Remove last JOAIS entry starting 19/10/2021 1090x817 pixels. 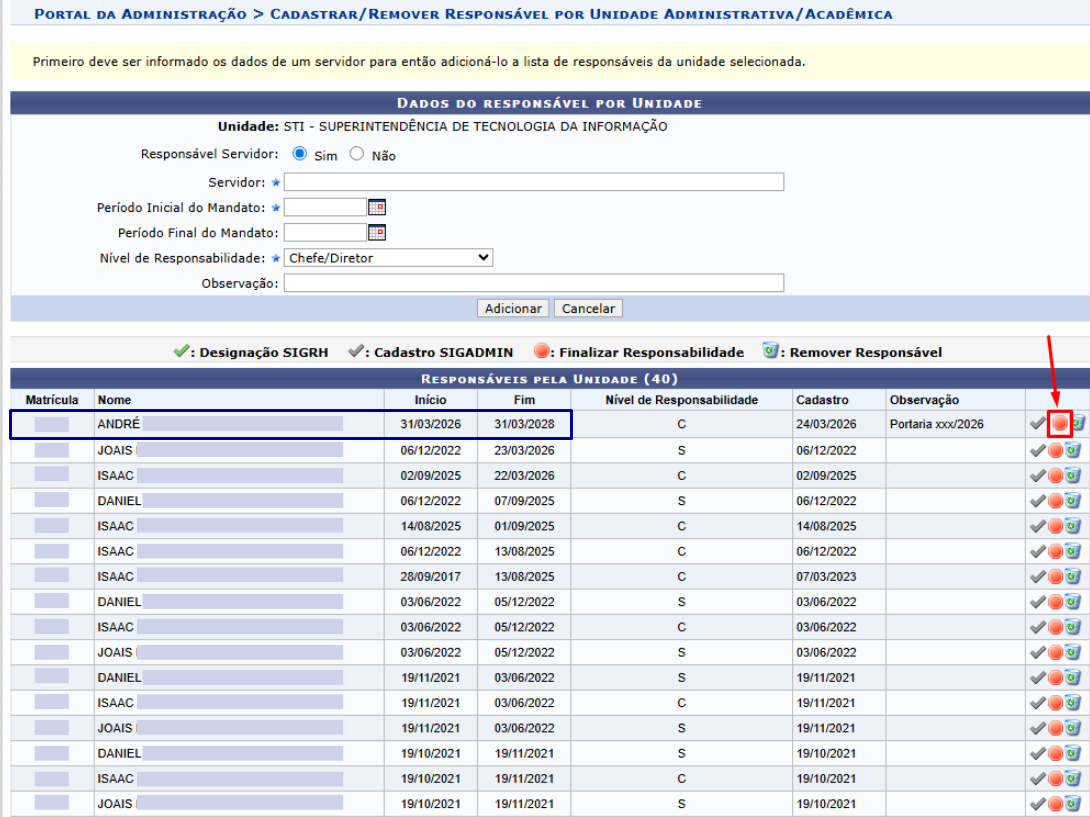coord(1072,803)
